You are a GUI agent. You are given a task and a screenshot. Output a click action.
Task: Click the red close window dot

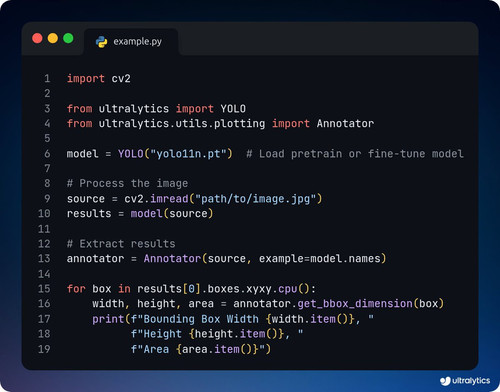[37, 38]
